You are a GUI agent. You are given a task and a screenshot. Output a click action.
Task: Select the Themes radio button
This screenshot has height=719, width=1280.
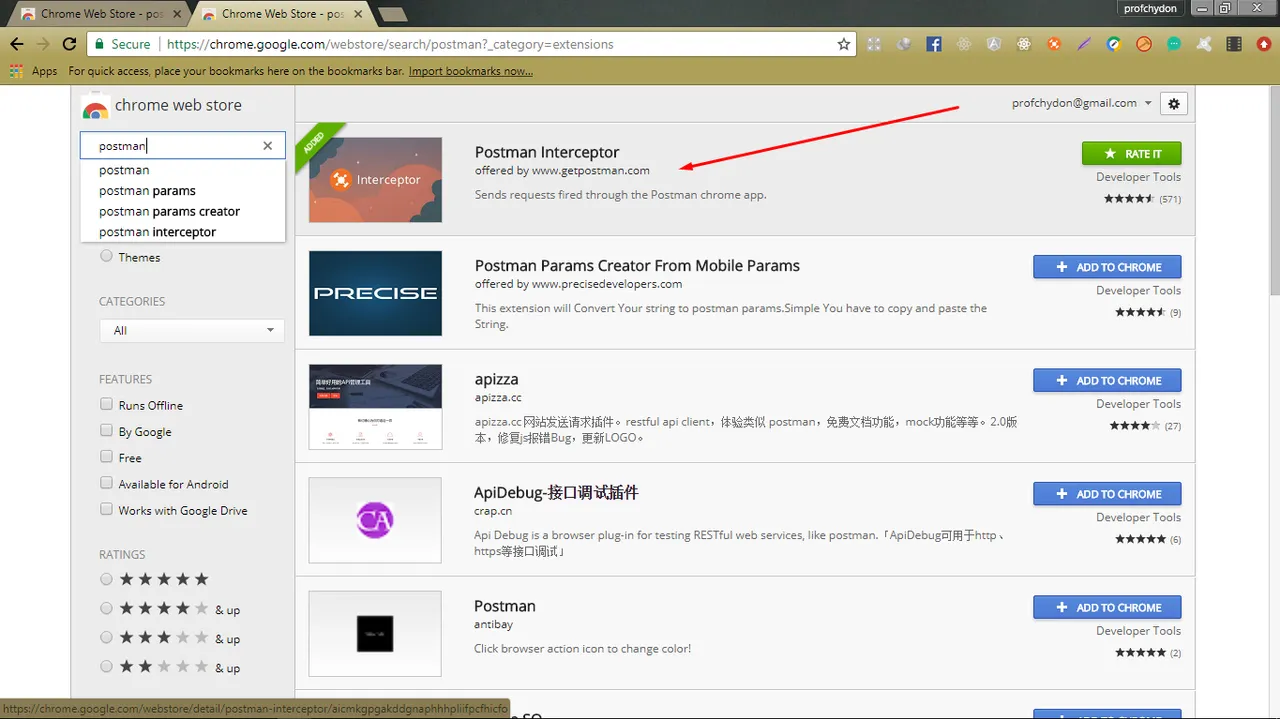coord(106,256)
